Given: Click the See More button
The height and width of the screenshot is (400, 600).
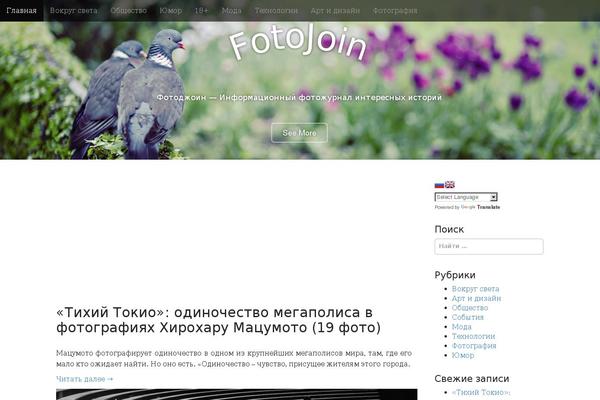Looking at the screenshot, I should tap(299, 133).
